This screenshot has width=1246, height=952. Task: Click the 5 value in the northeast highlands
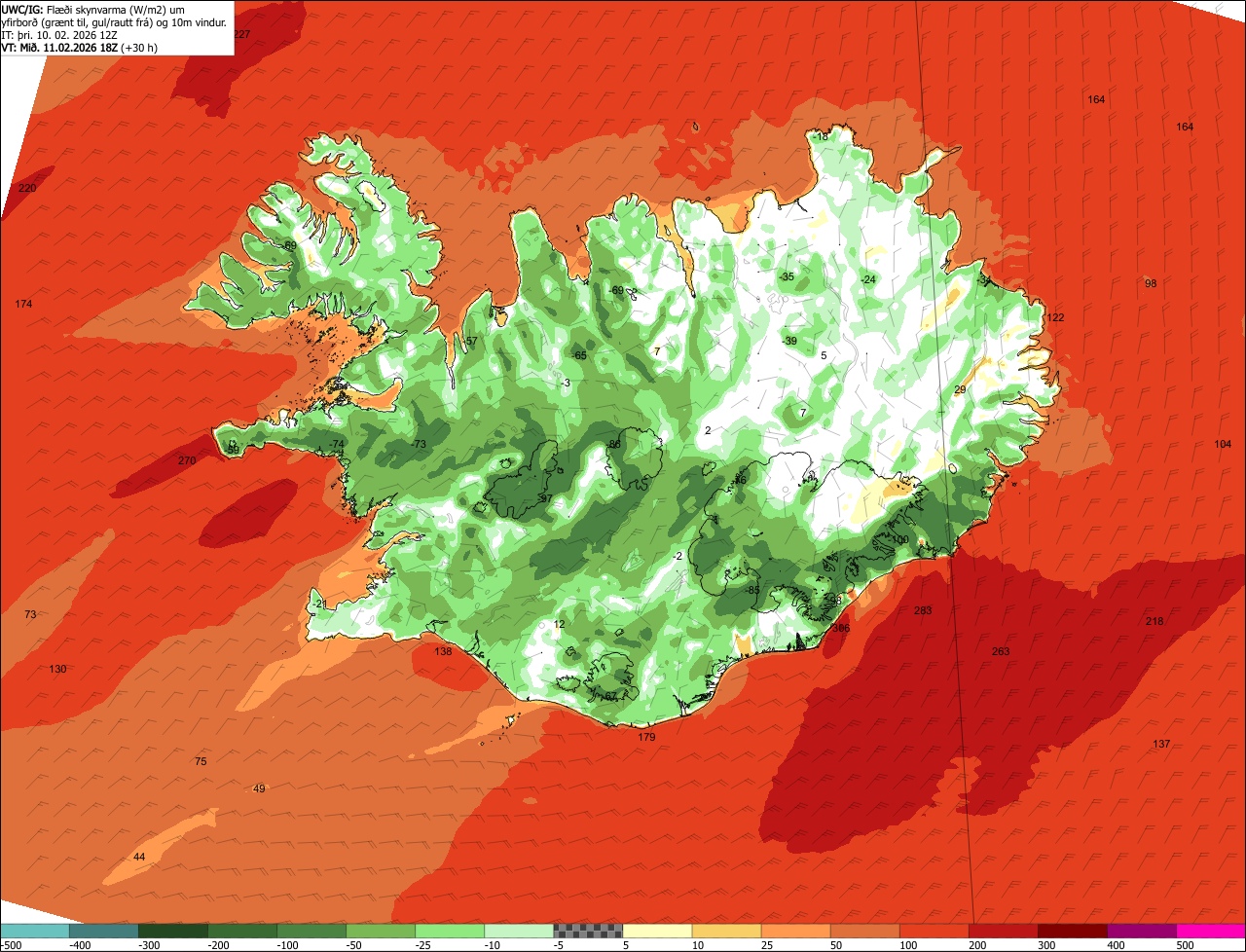824,355
